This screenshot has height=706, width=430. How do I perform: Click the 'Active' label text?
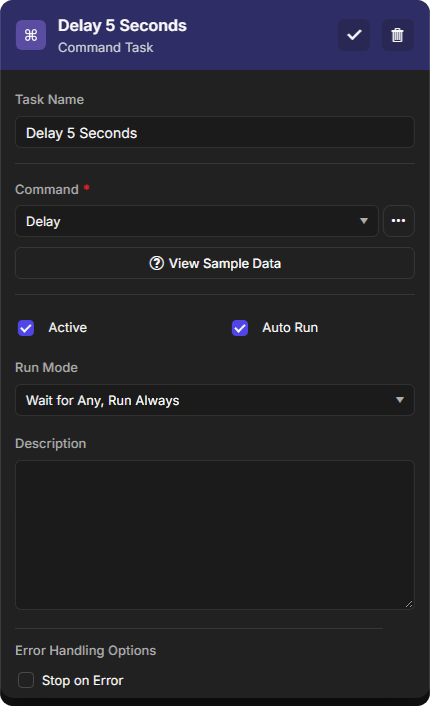[x=68, y=327]
